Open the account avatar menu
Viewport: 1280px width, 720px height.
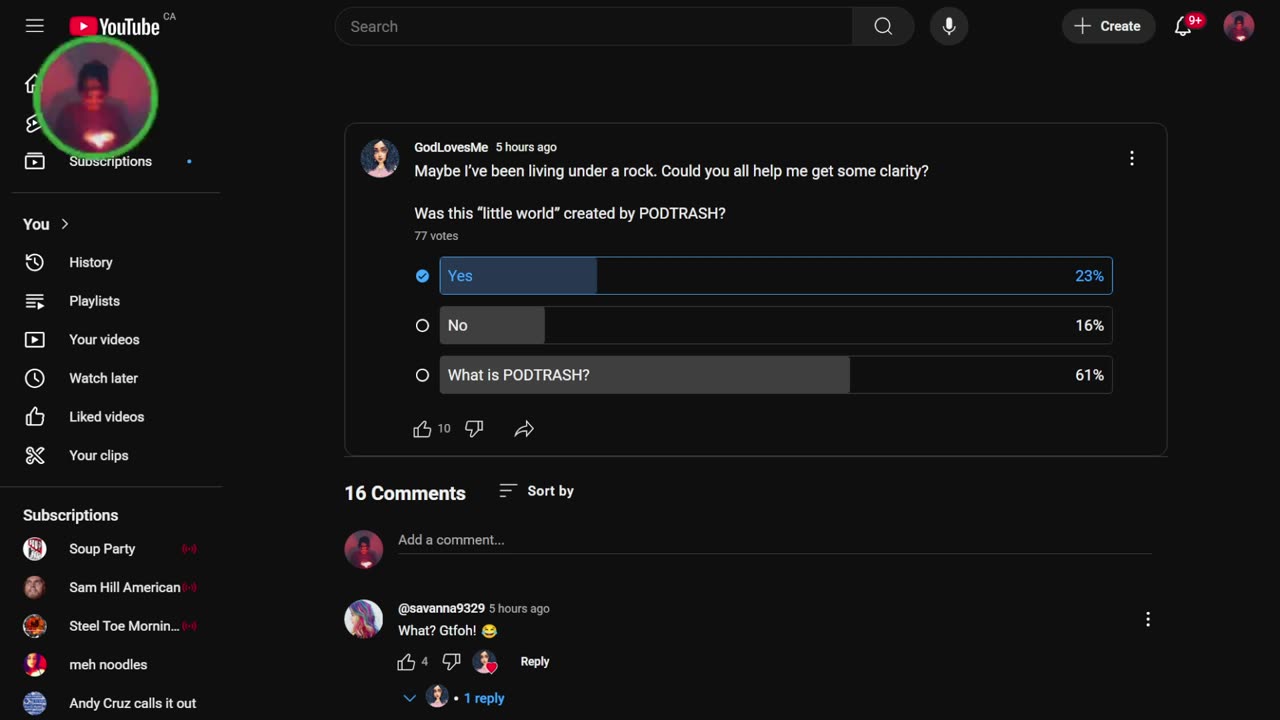pyautogui.click(x=1239, y=26)
